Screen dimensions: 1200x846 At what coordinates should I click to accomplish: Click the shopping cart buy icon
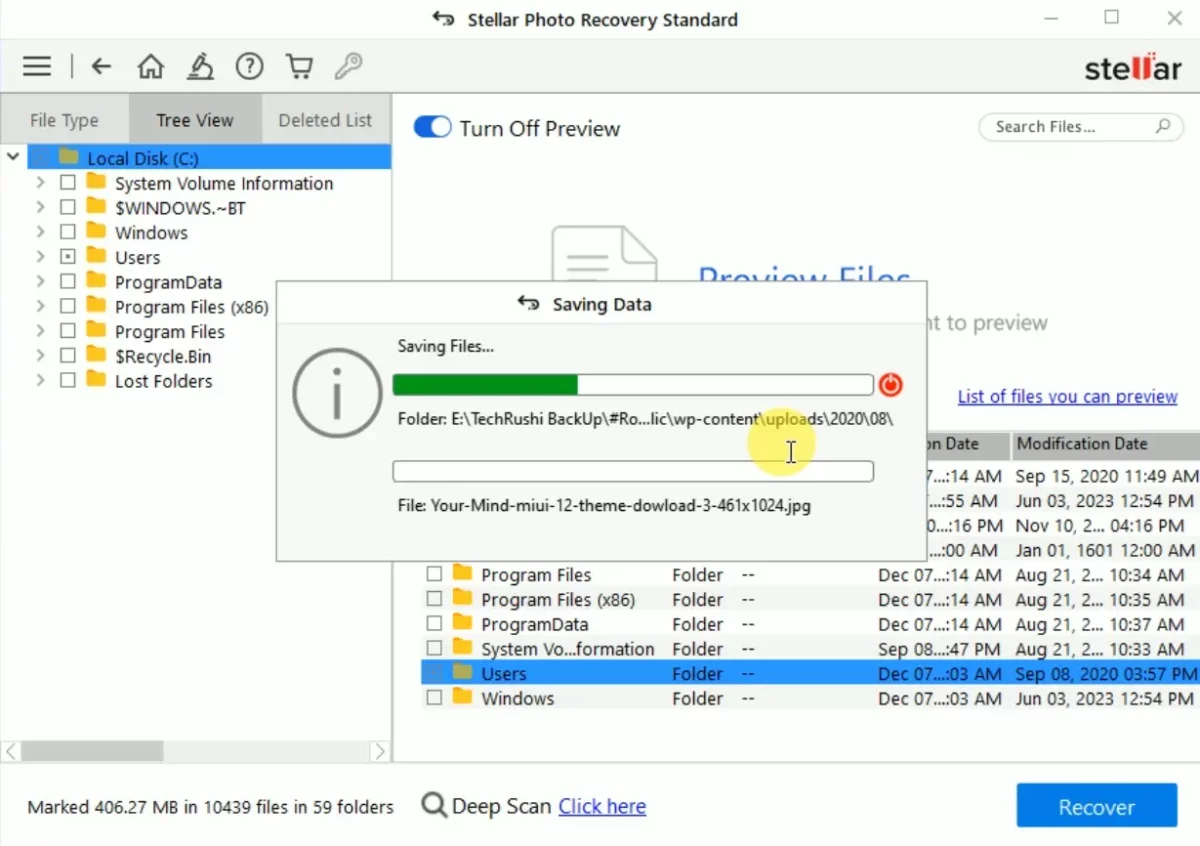[299, 67]
